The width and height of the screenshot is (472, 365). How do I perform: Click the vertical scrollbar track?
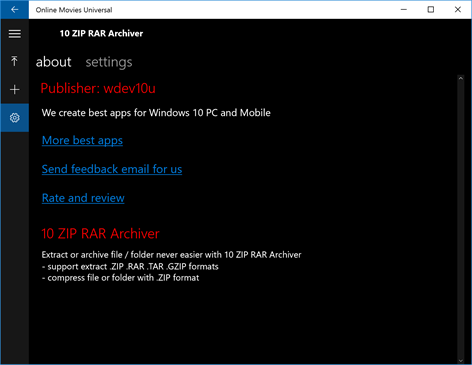click(461, 220)
